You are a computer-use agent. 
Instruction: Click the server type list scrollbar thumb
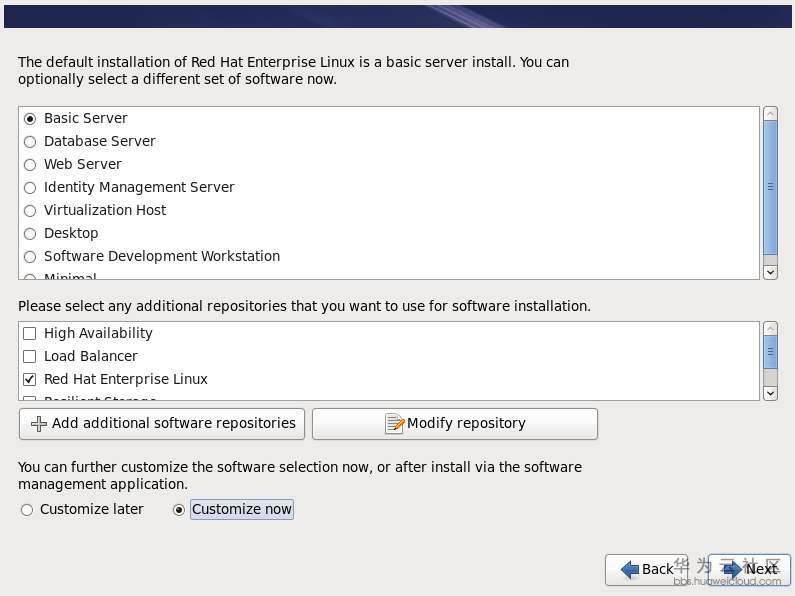(770, 188)
